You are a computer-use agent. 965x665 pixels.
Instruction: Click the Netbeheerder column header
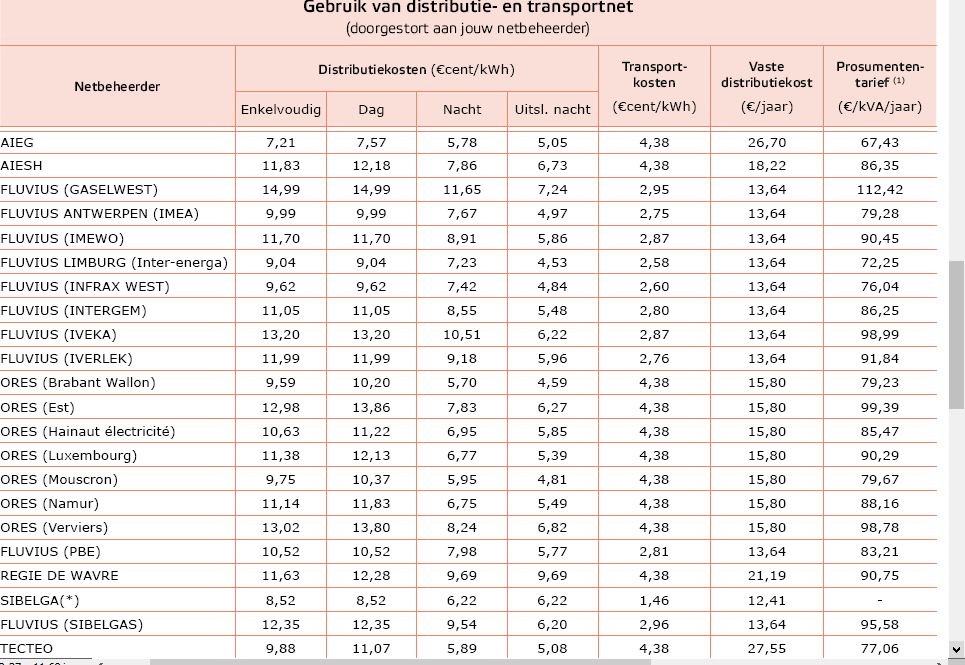[x=117, y=86]
